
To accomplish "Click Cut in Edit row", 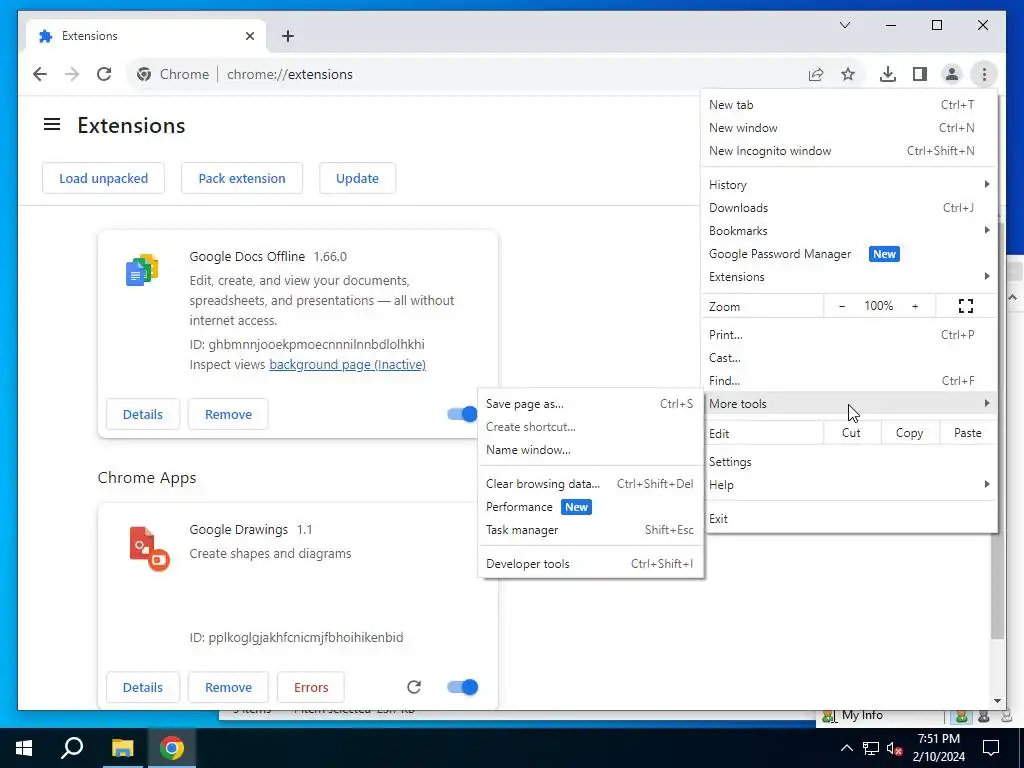I will [x=851, y=433].
